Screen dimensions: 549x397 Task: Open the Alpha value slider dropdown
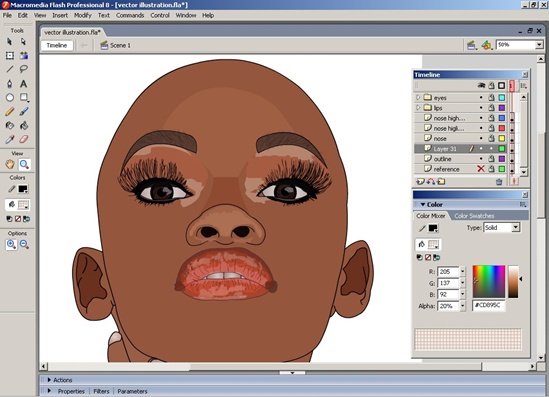[463, 306]
